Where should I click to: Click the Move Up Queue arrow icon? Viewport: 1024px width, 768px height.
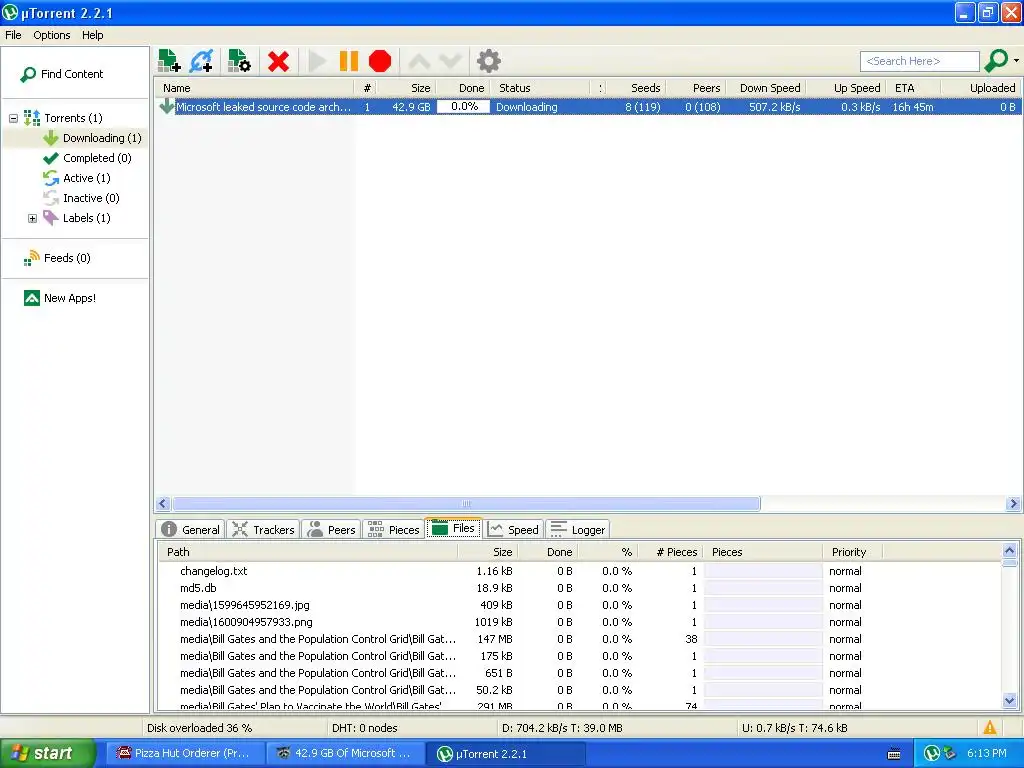point(419,62)
